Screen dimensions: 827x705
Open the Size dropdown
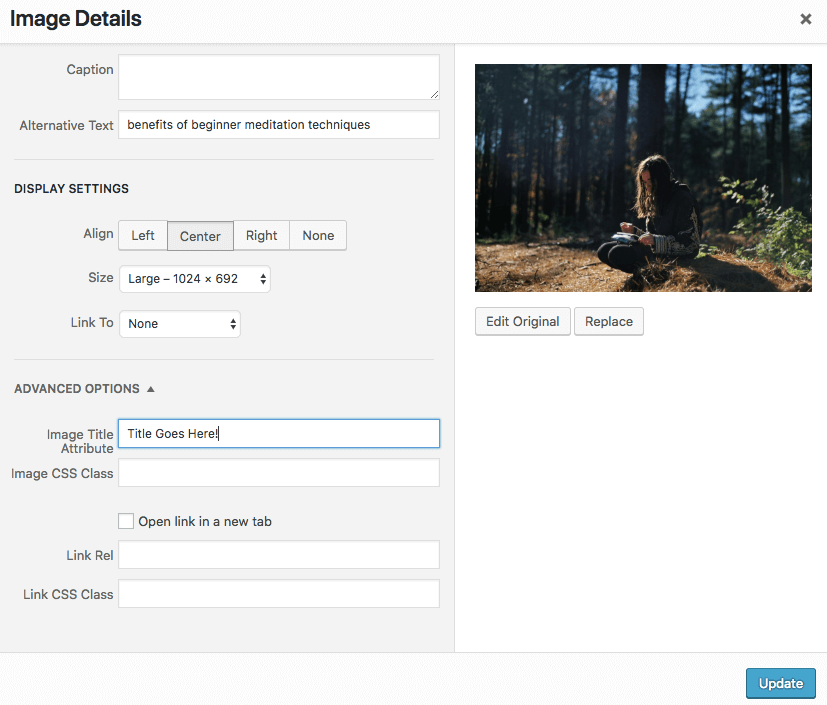click(194, 279)
